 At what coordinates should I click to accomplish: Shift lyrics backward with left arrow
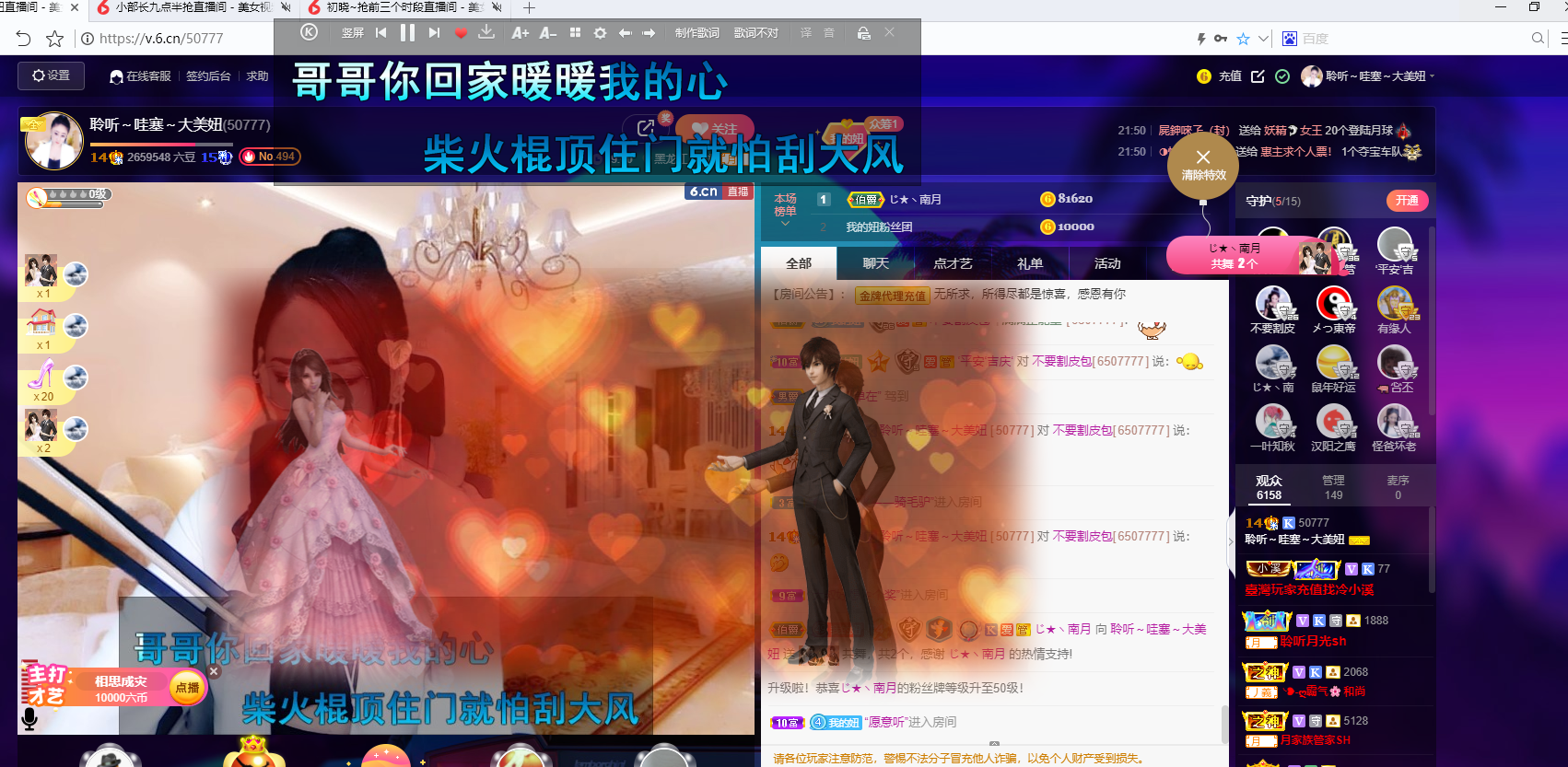pos(625,32)
